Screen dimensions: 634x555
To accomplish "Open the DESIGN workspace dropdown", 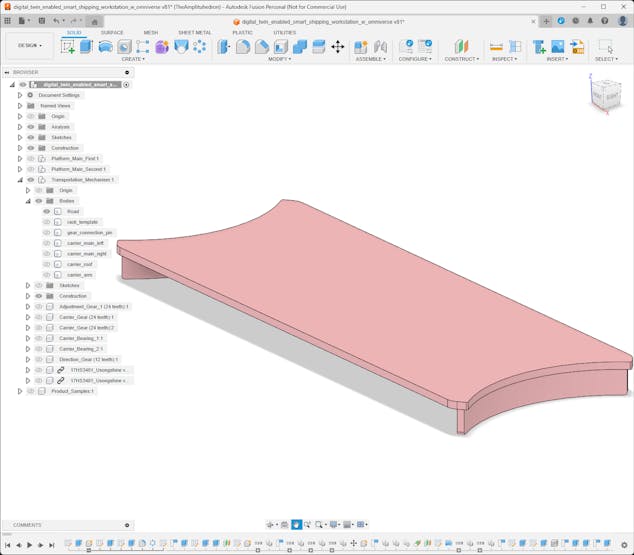I will [x=29, y=45].
